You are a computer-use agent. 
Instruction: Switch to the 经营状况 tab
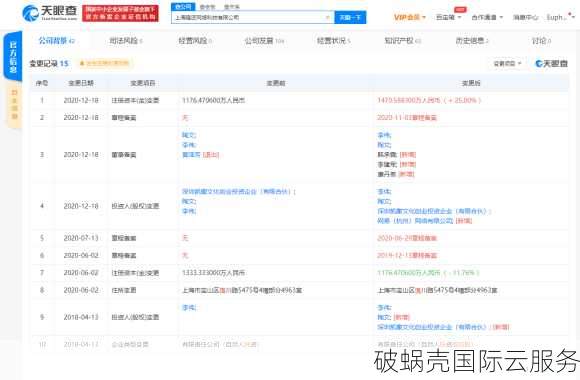[x=333, y=41]
